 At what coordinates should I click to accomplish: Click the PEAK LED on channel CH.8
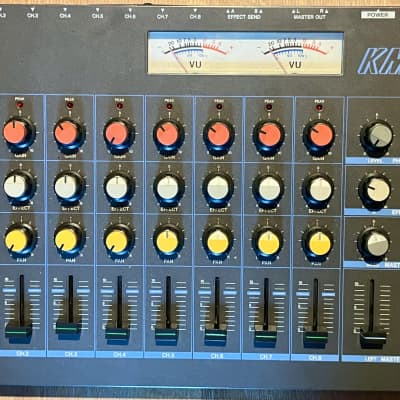point(319,107)
